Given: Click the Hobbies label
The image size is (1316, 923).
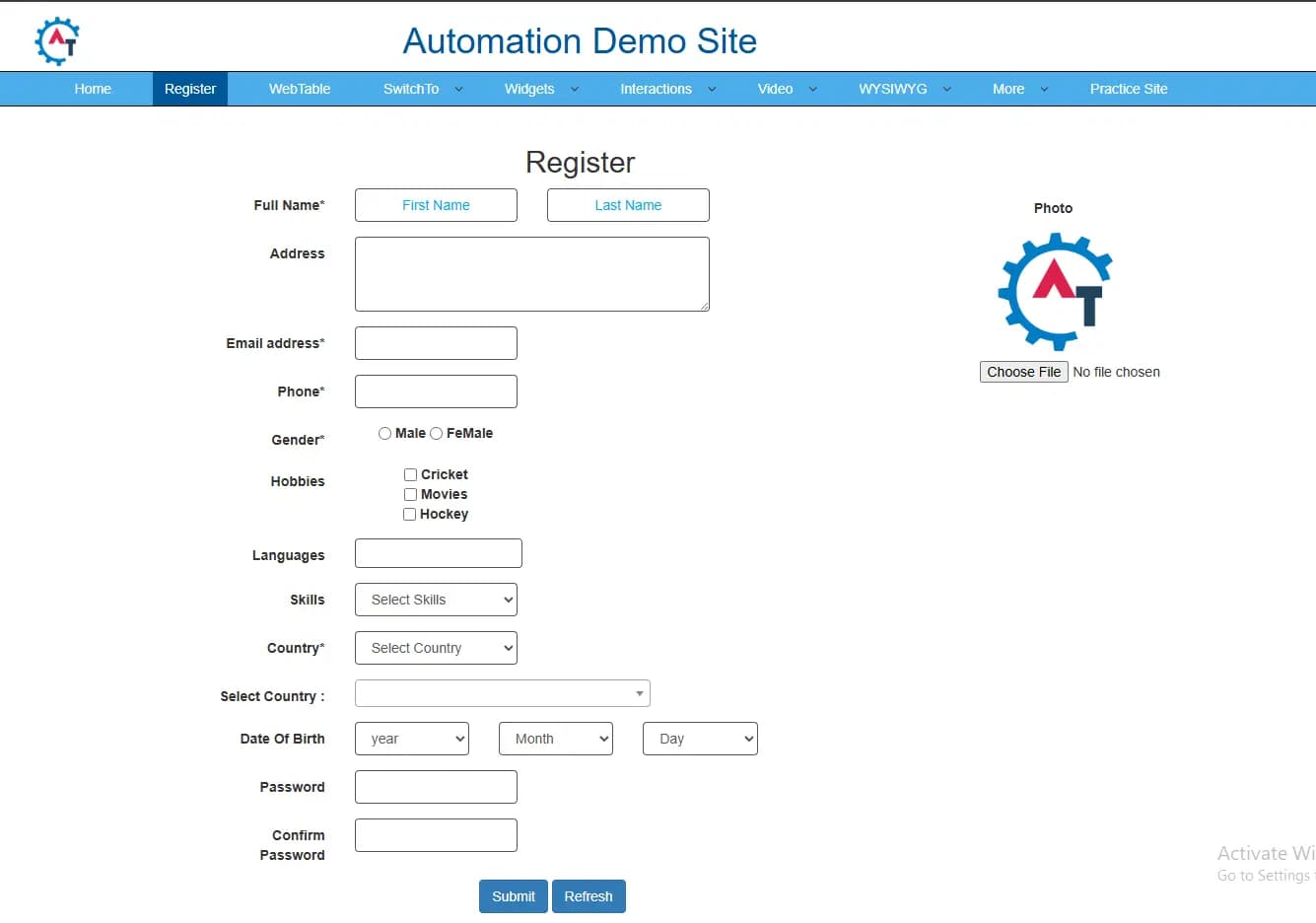Looking at the screenshot, I should pos(298,481).
